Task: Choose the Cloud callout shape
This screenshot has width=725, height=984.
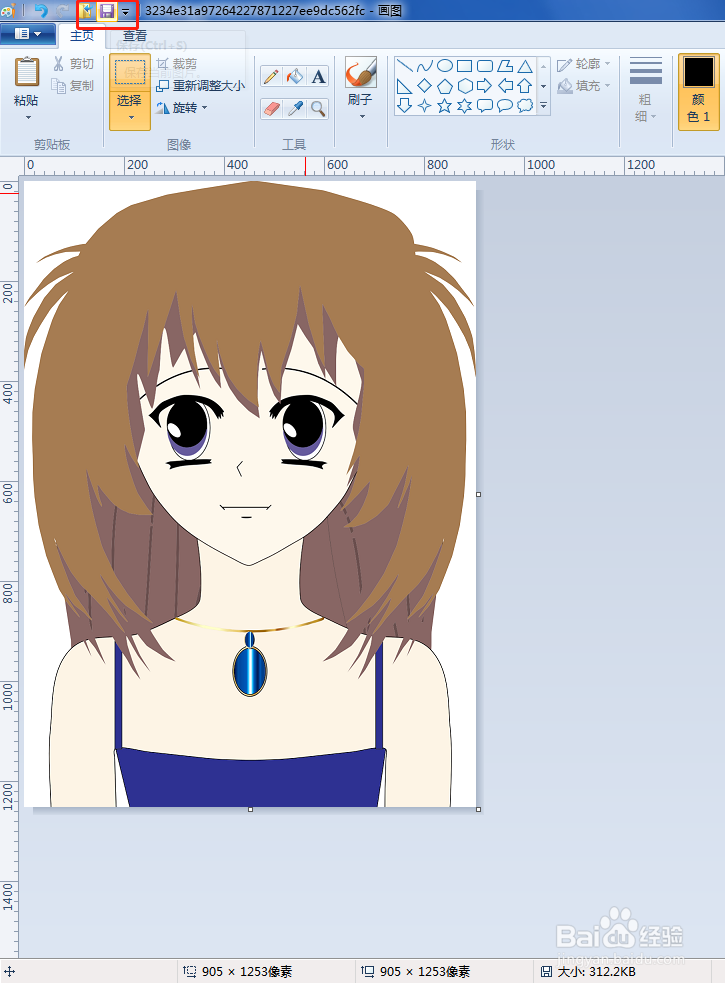Action: [x=525, y=105]
